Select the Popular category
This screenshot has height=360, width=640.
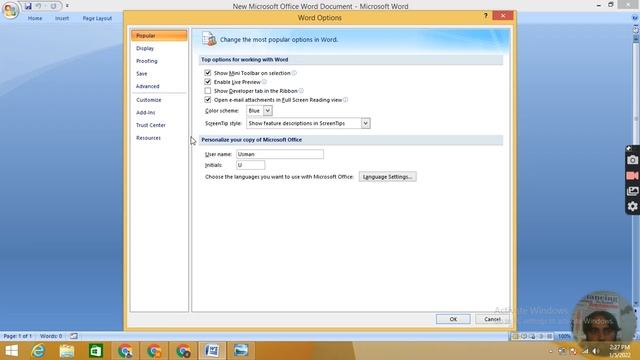pos(159,36)
